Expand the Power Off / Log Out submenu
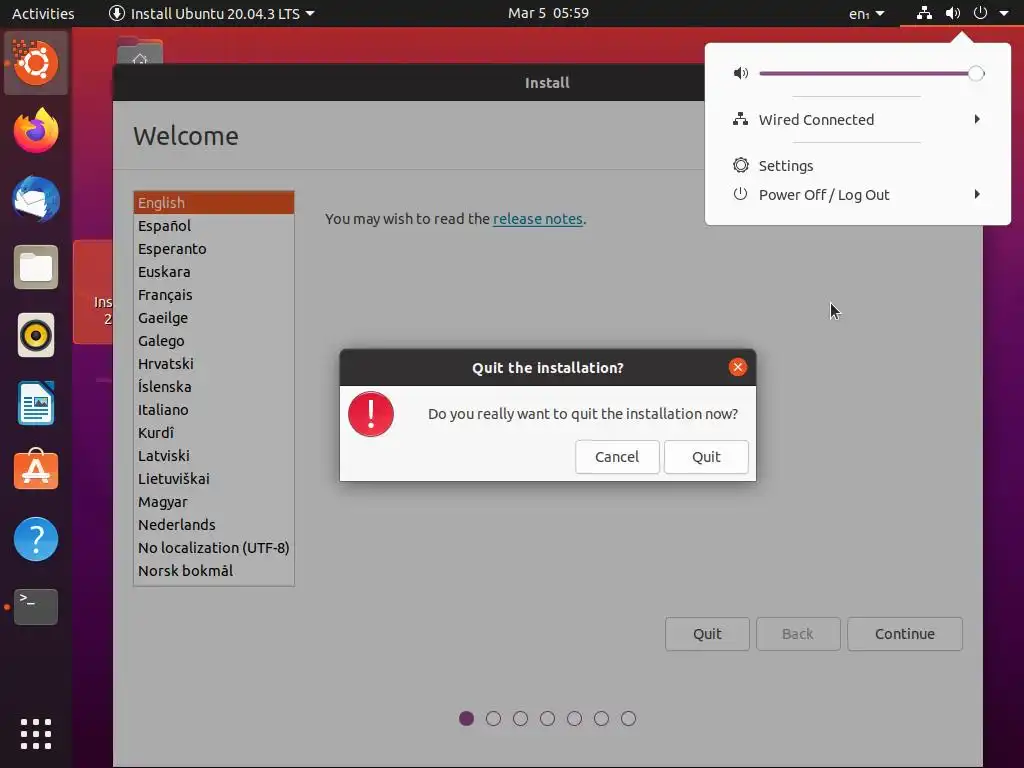This screenshot has height=768, width=1024. [x=857, y=195]
